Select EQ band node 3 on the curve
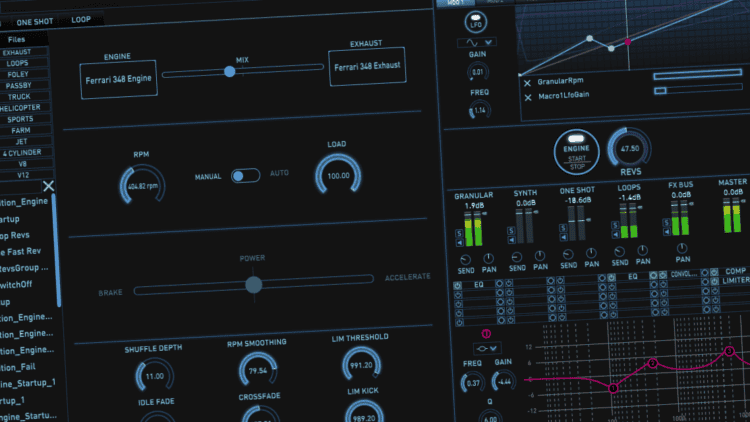This screenshot has width=750, height=422. (x=729, y=351)
